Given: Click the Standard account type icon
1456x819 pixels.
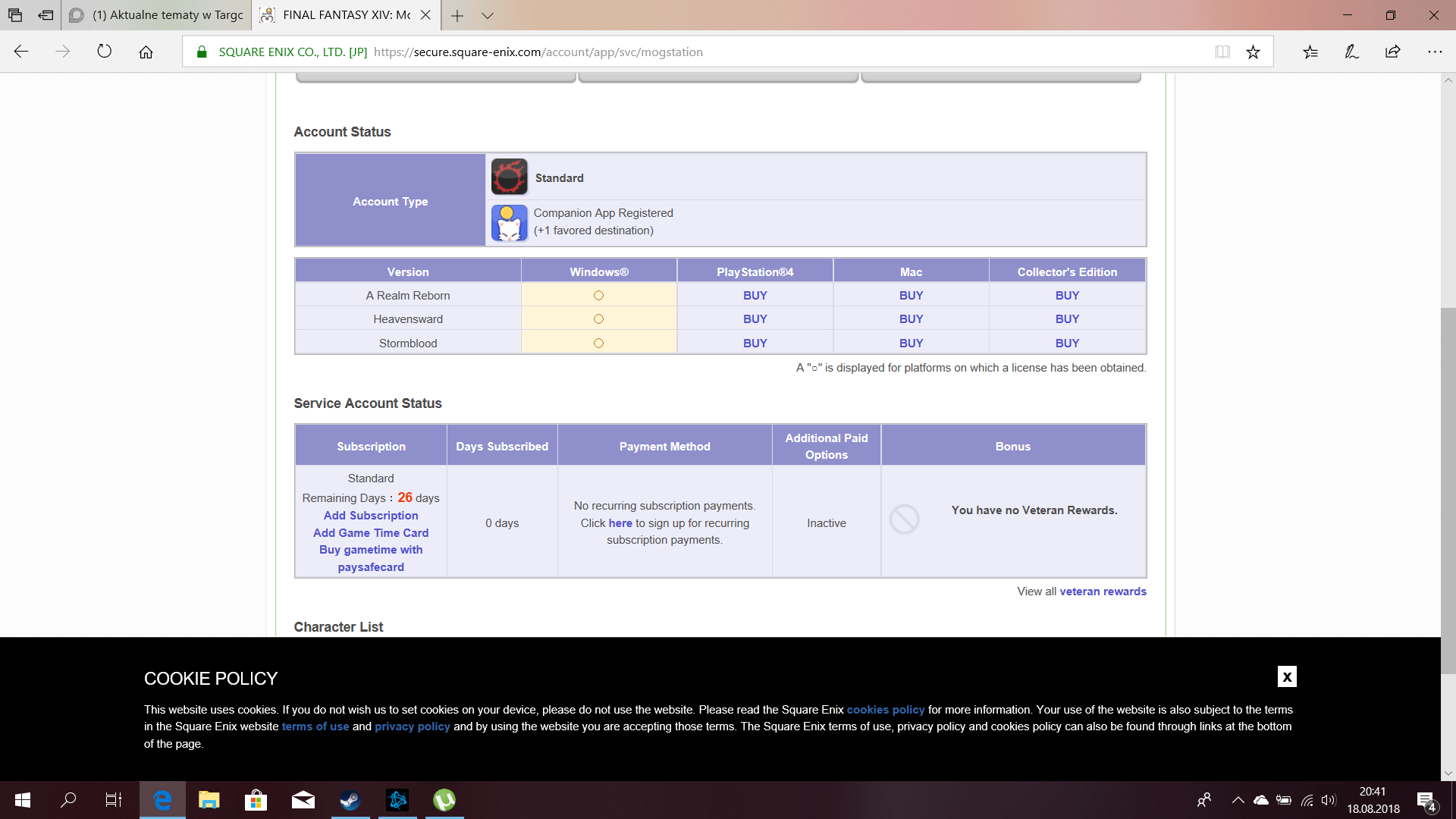Looking at the screenshot, I should pos(509,177).
